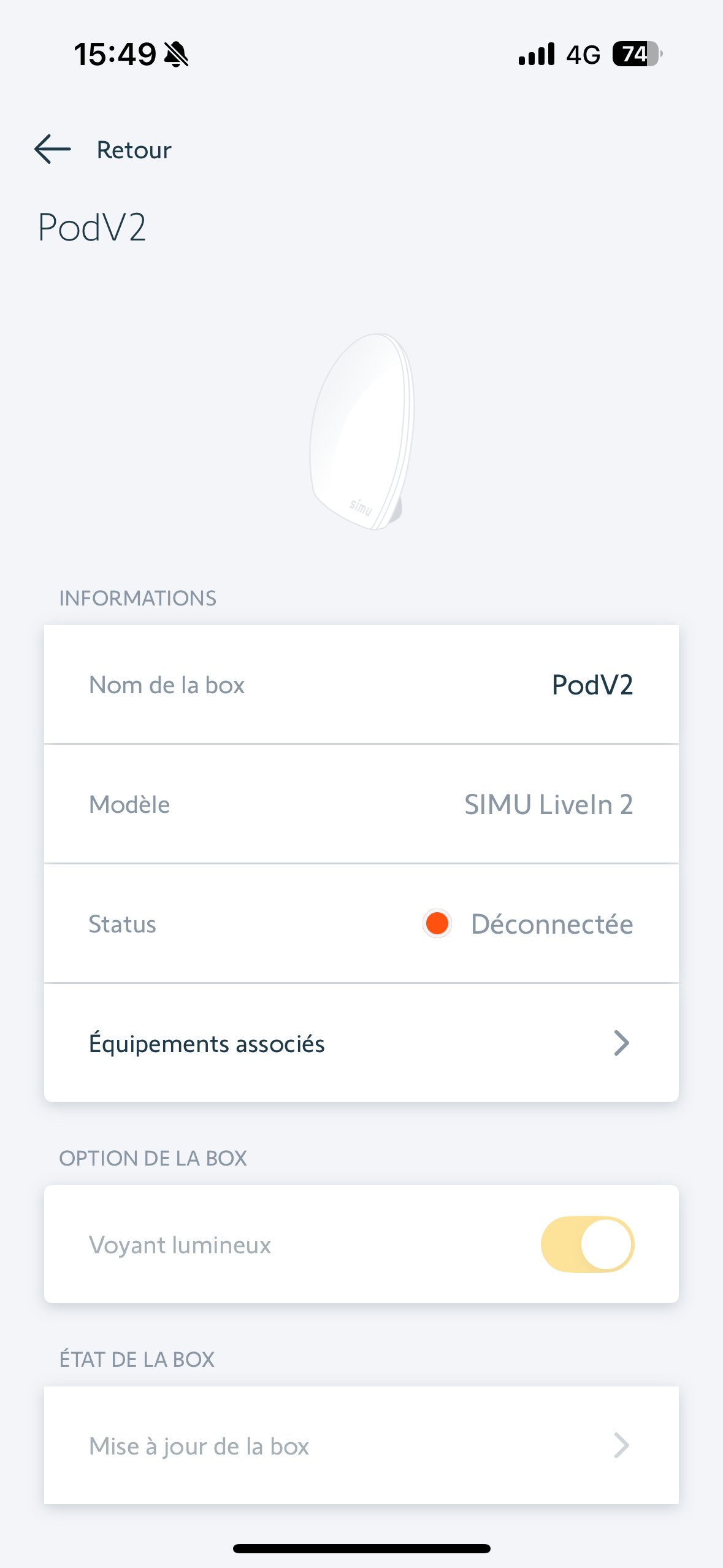This screenshot has width=723, height=1568.
Task: Tap the PodV2 page title
Action: coord(92,228)
